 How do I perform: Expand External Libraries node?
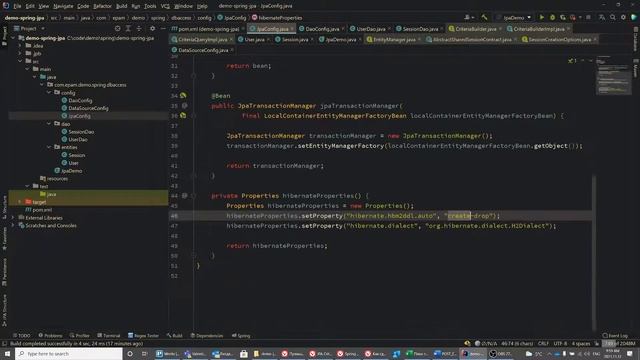[13, 218]
